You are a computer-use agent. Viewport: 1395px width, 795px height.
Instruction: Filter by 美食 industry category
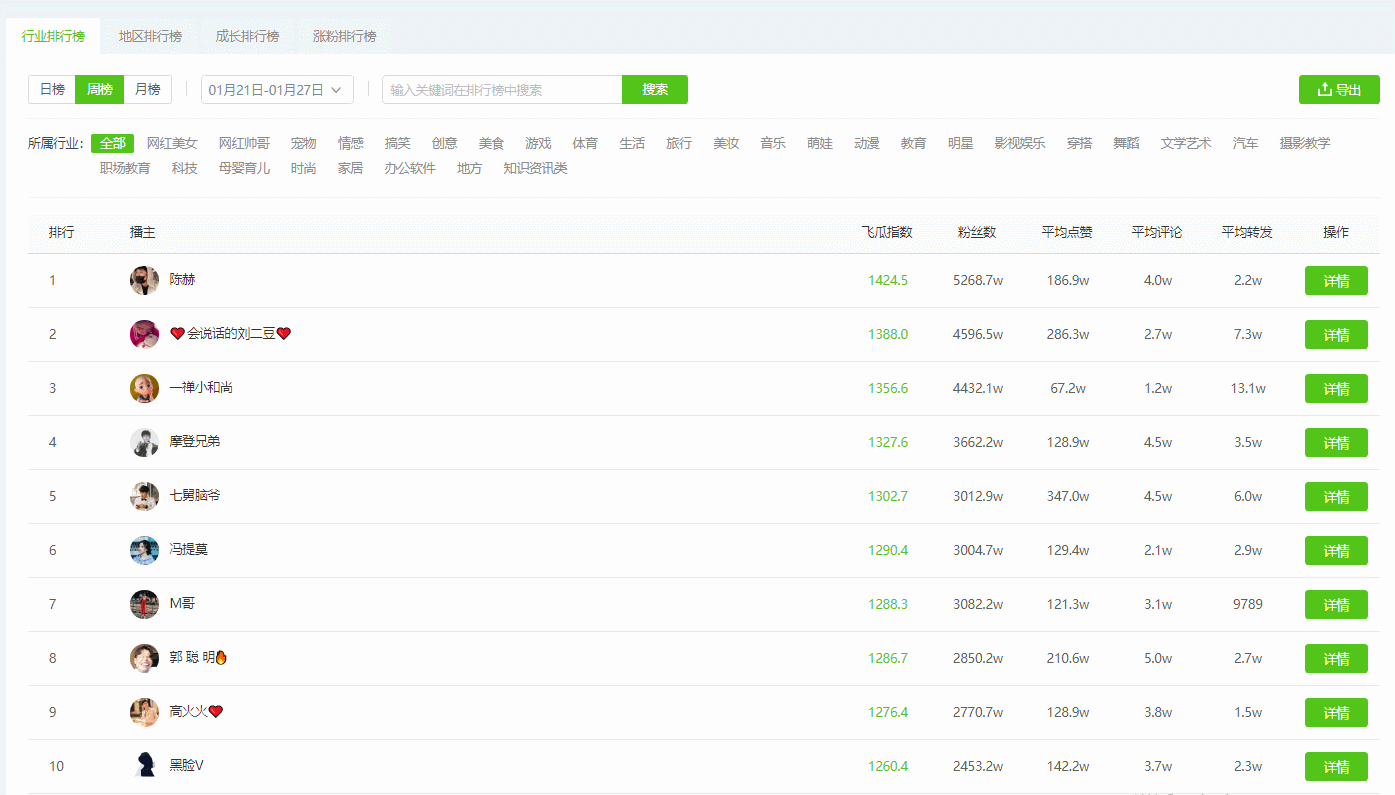click(491, 144)
